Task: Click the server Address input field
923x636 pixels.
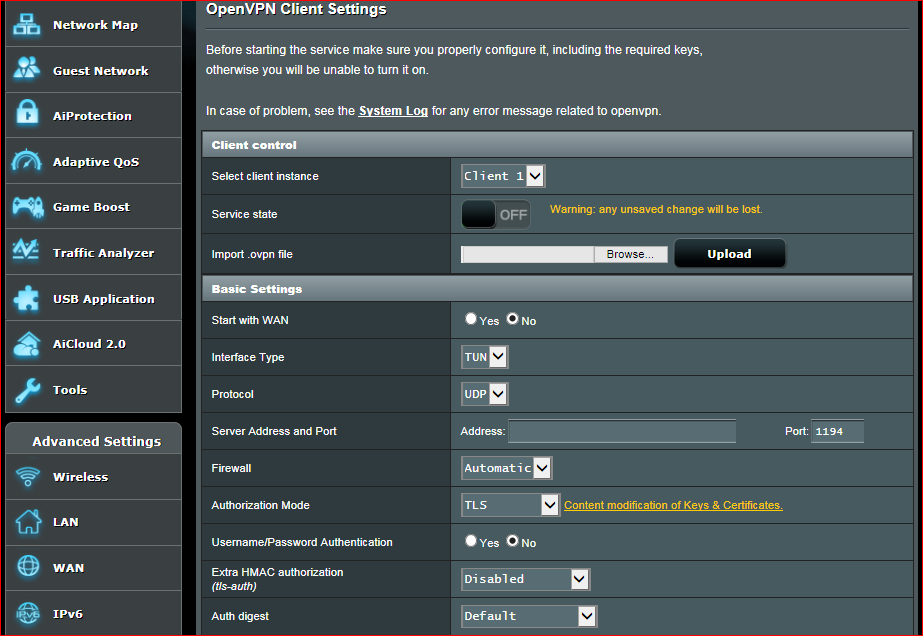Action: coord(622,431)
